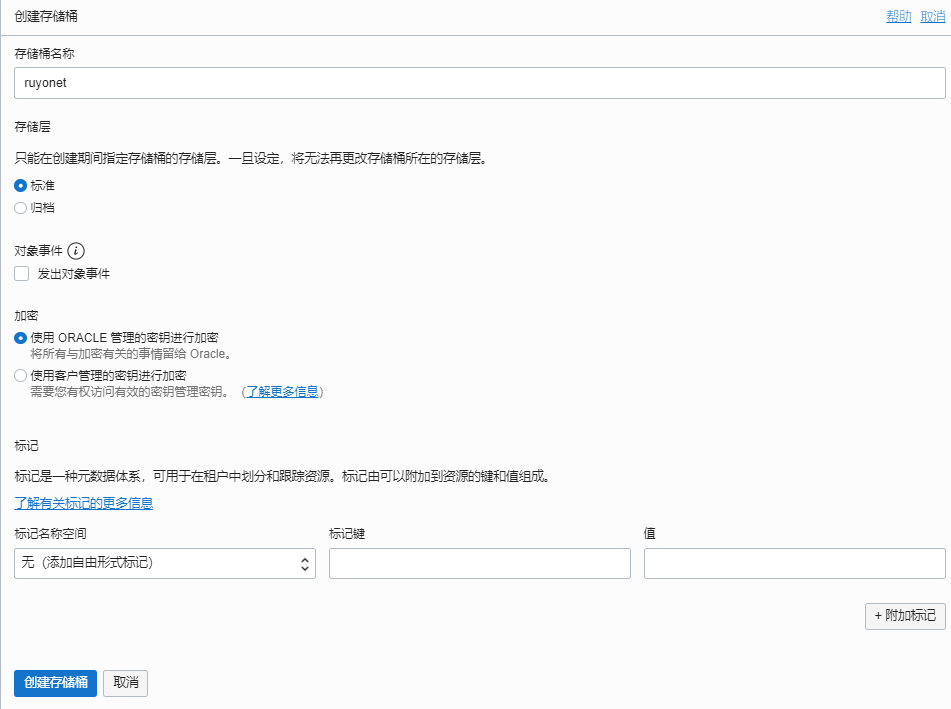951x709 pixels.
Task: Select the 标准 storage tier radio button
Action: click(x=21, y=186)
